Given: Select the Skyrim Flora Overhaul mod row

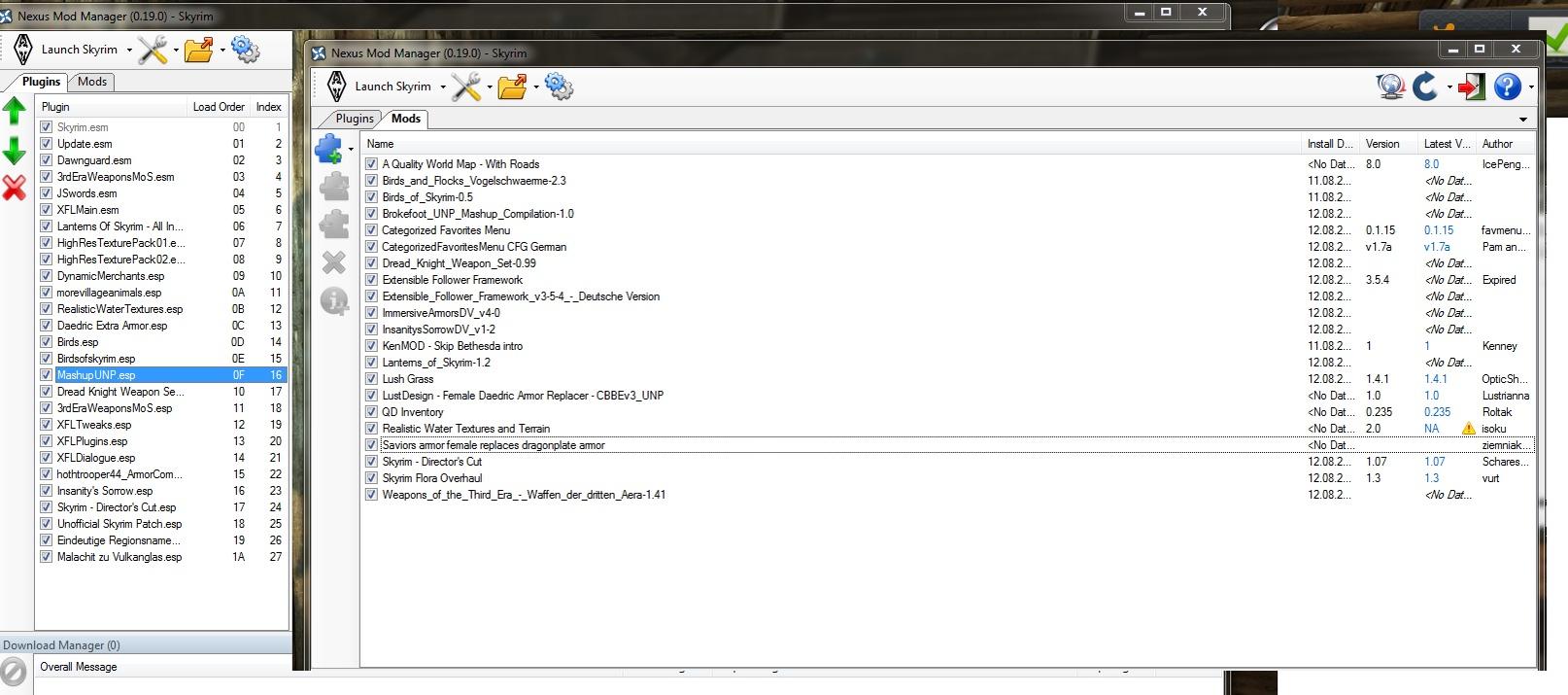Looking at the screenshot, I should 432,478.
